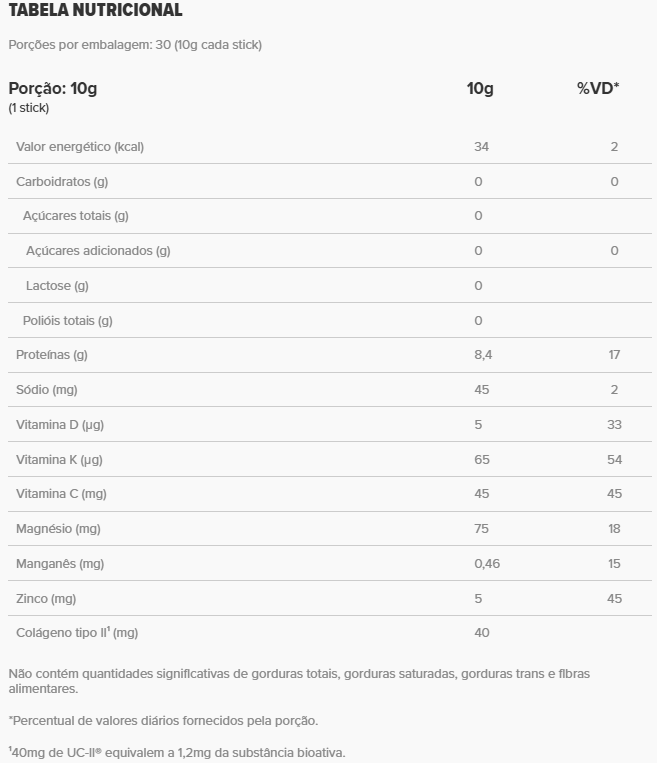This screenshot has height=763, width=657.
Task: Click the Açúcares adicionados (g) label
Action: pos(98,251)
